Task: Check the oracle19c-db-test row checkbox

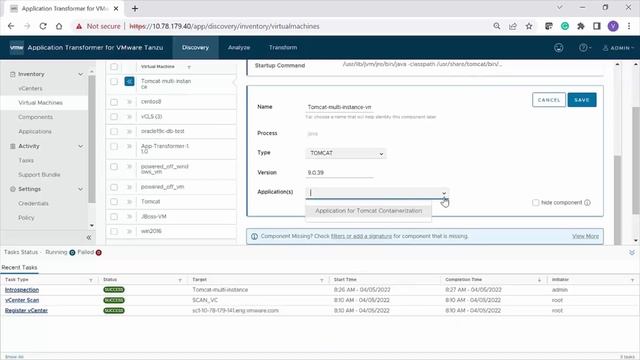Action: point(114,131)
